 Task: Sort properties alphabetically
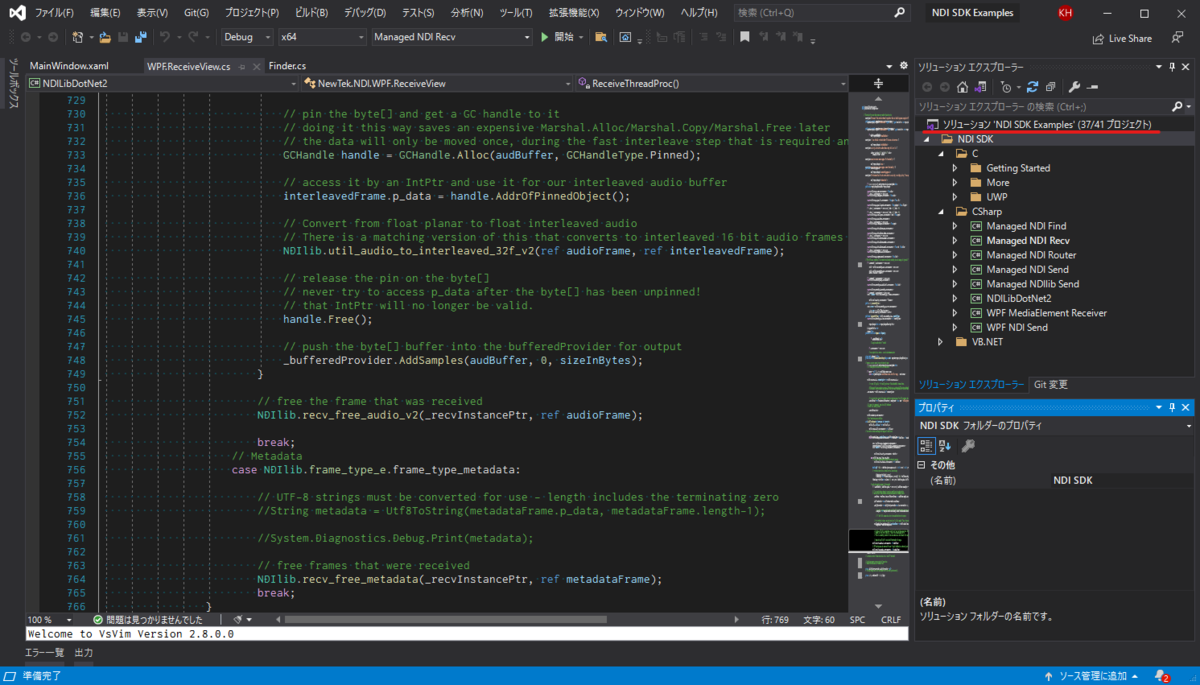(x=946, y=445)
